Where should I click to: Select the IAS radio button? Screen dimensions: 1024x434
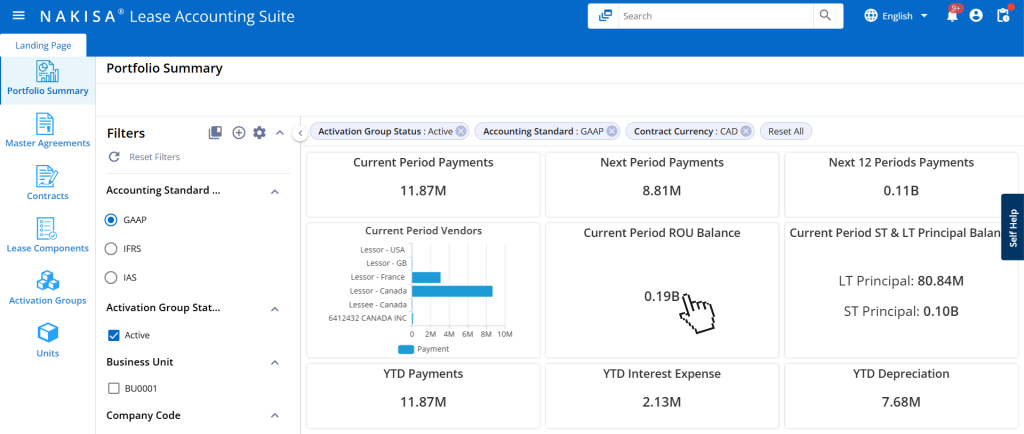(111, 277)
